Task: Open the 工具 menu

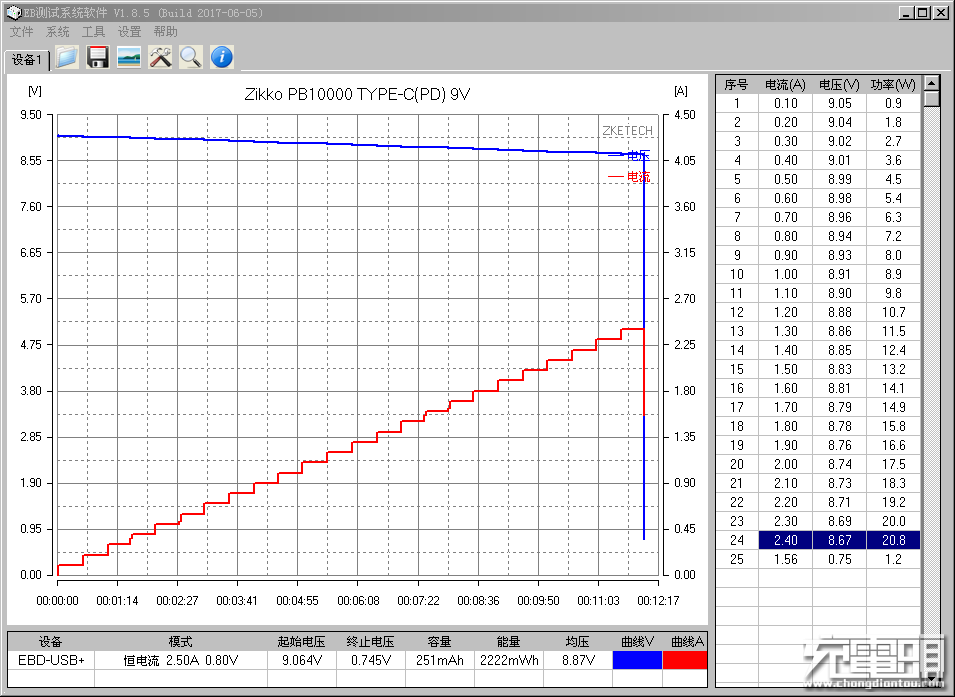Action: (93, 32)
